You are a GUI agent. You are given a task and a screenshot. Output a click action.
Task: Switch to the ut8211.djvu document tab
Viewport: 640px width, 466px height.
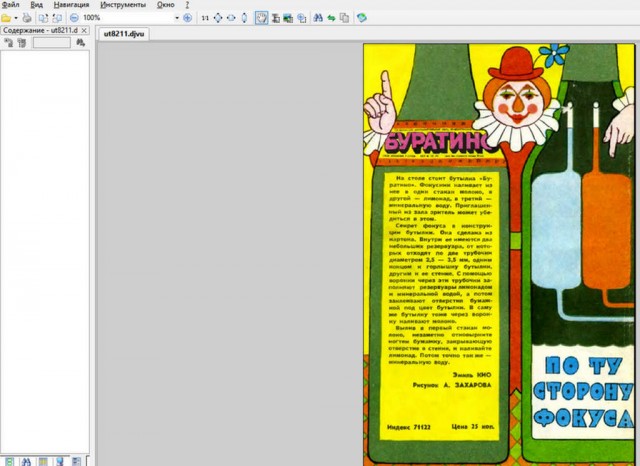tap(124, 34)
